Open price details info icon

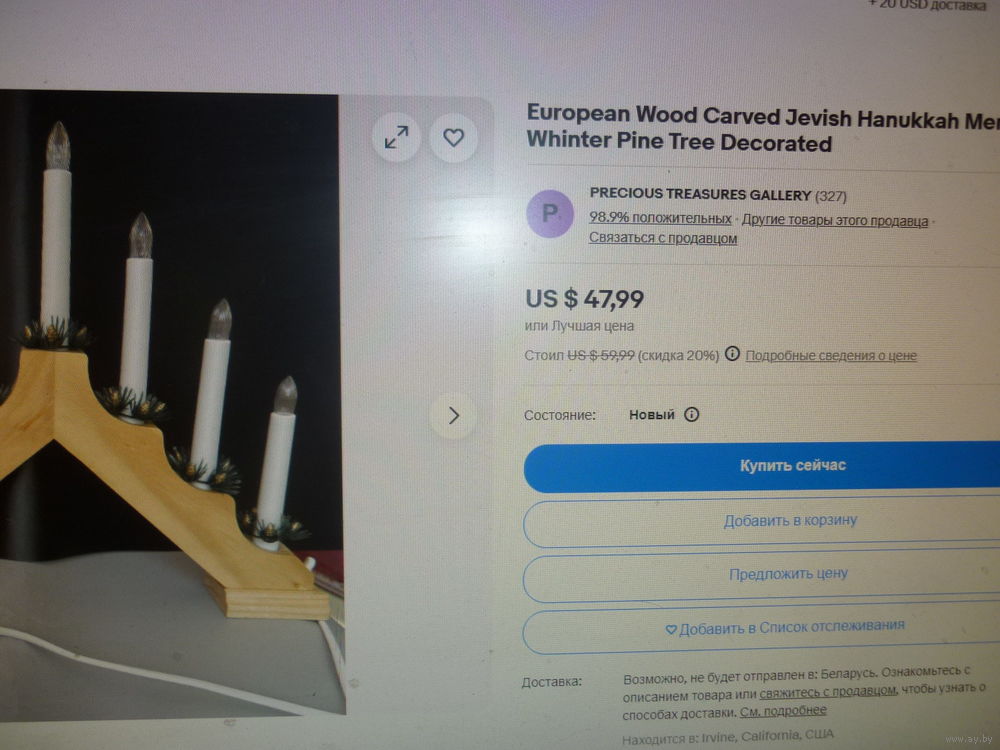click(732, 353)
